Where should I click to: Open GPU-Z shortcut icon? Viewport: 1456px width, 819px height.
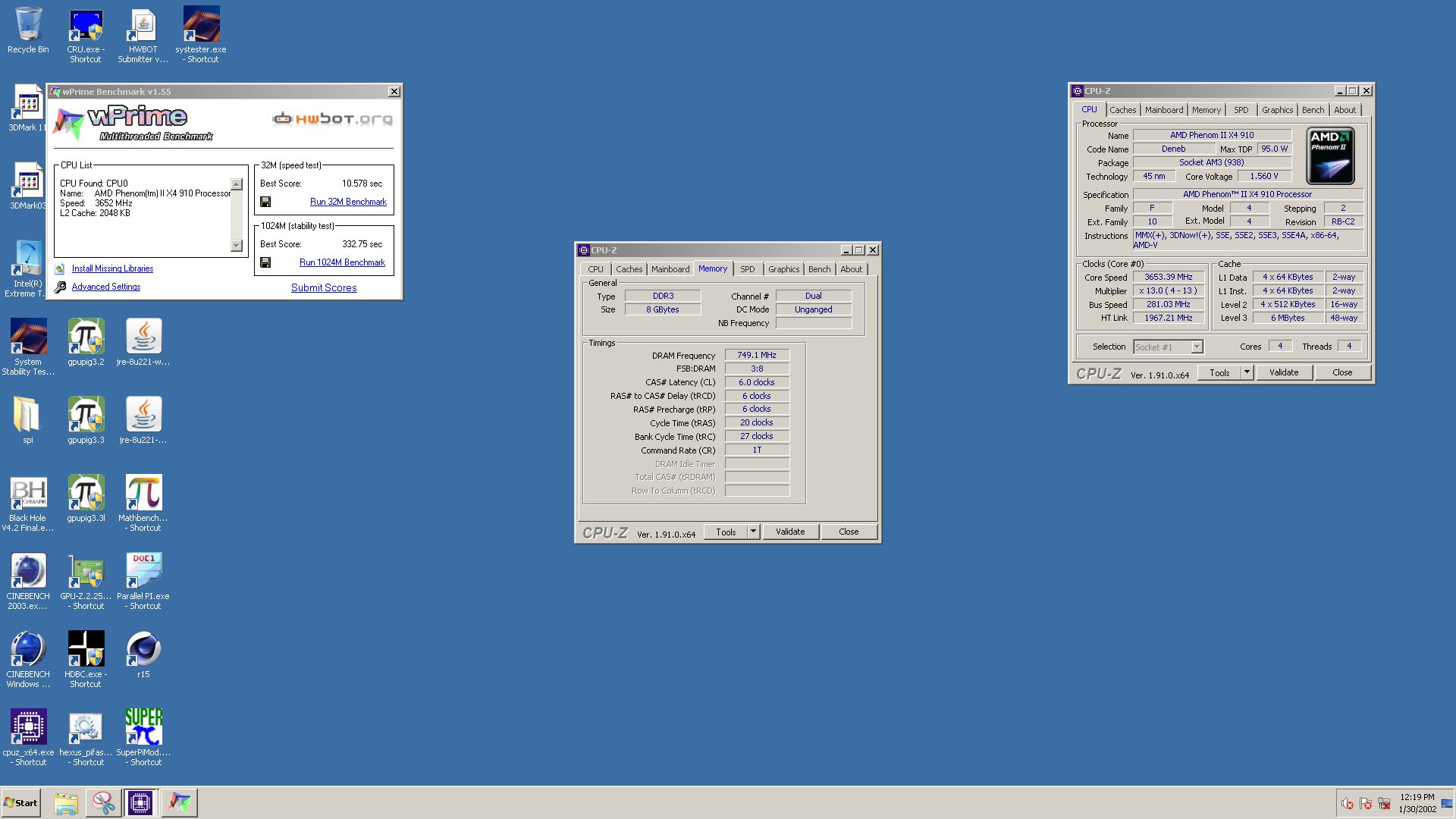[x=86, y=582]
